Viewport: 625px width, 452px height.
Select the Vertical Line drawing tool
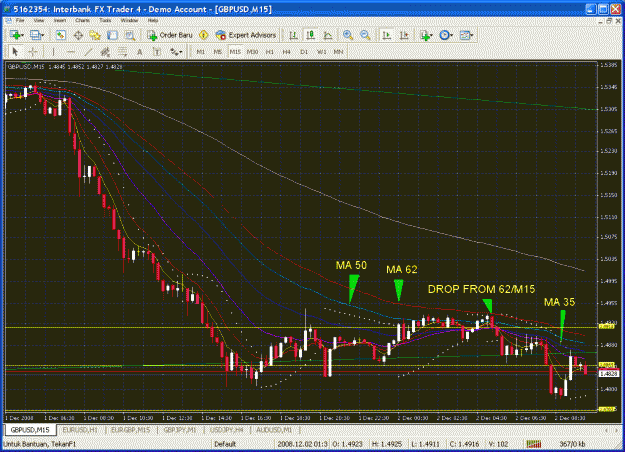(x=53, y=52)
